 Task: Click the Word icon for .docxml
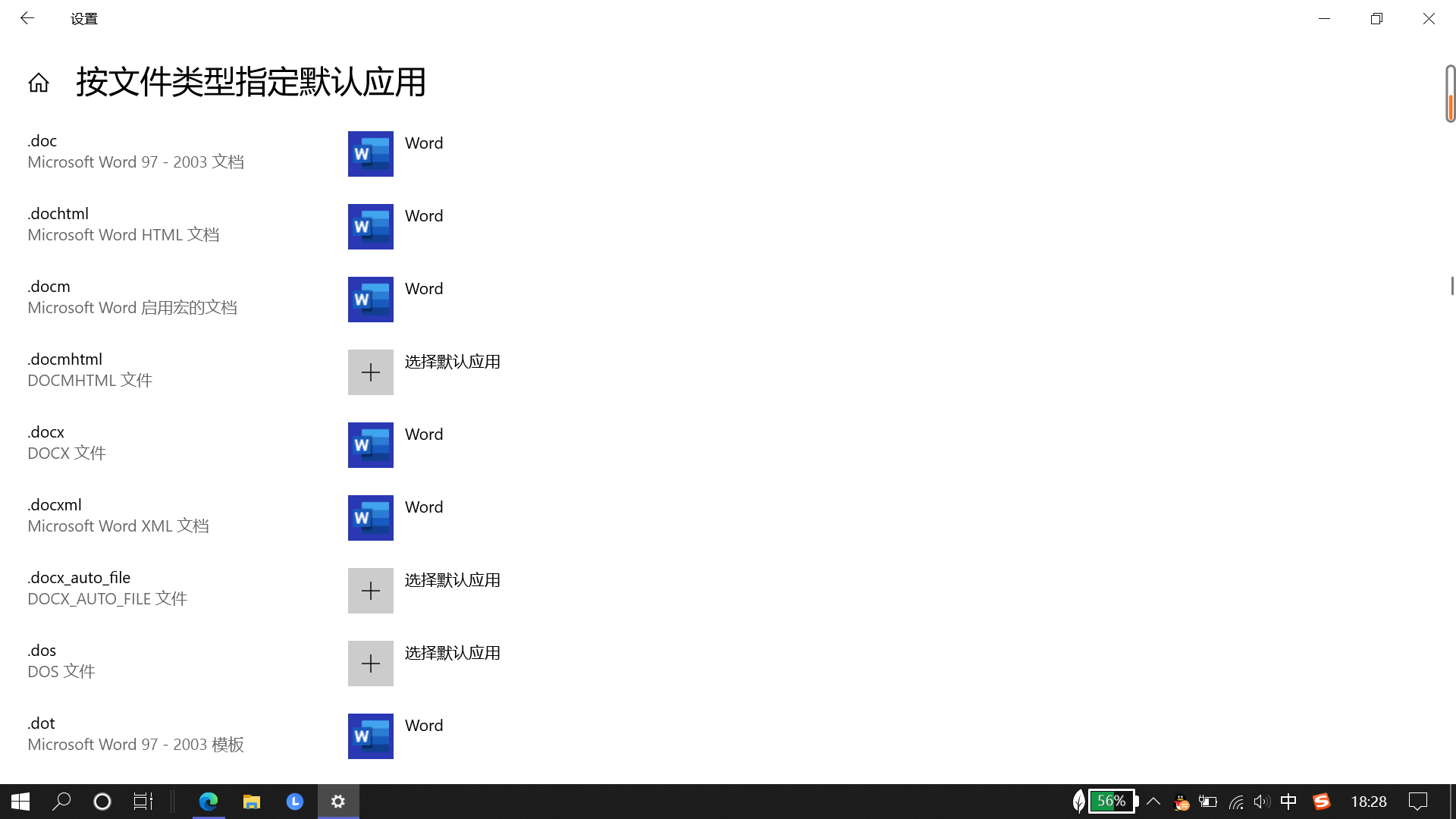pos(370,518)
